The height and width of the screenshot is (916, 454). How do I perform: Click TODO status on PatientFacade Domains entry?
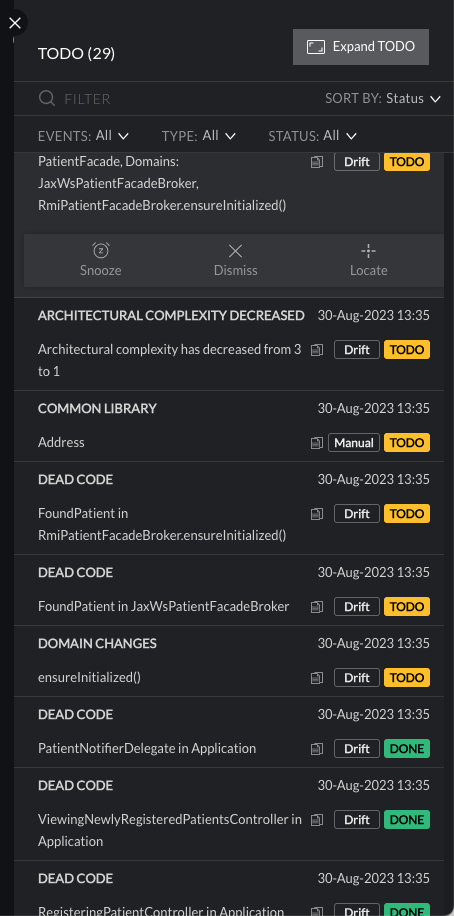(407, 162)
